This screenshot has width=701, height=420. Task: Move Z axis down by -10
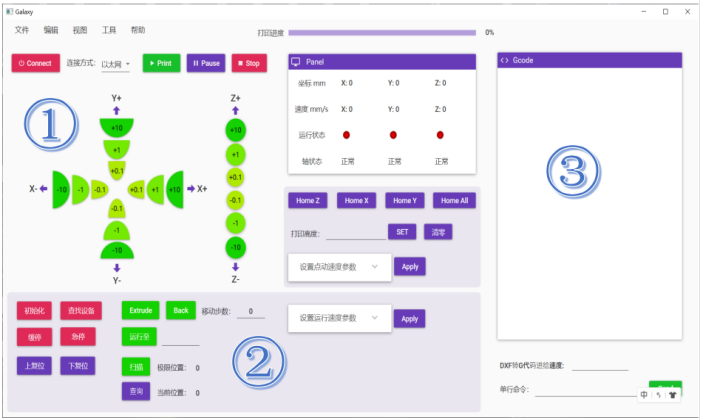click(x=235, y=246)
